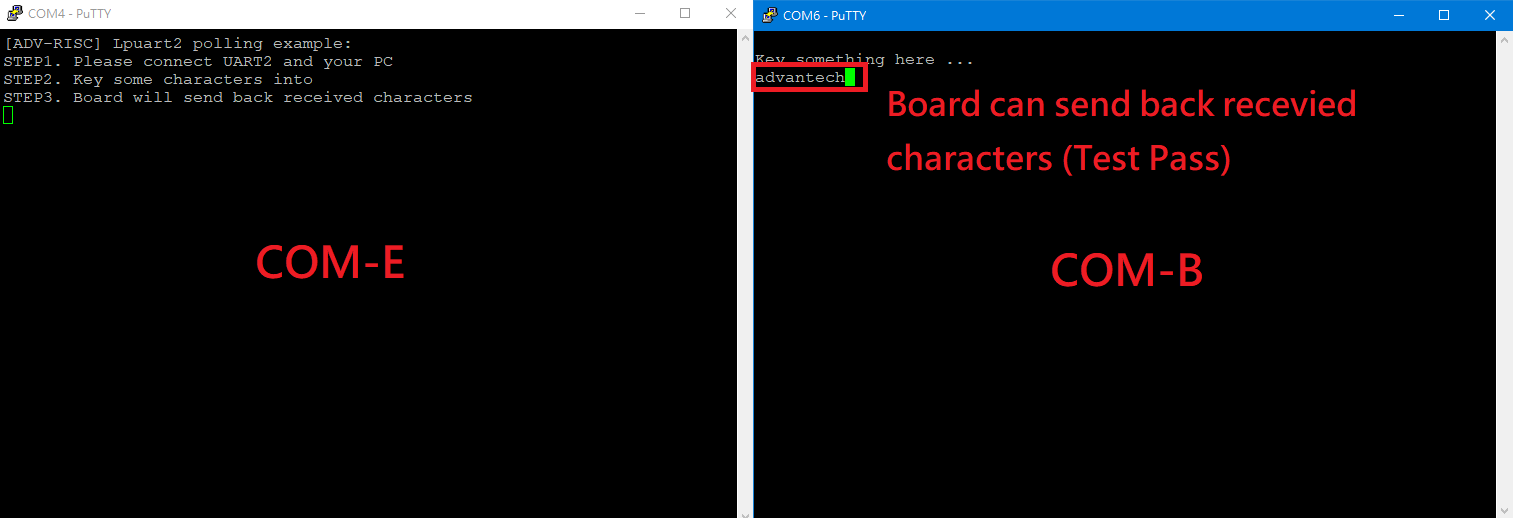Click the COM6 scrollbar down arrow
The image size is (1513, 518).
coord(1504,509)
